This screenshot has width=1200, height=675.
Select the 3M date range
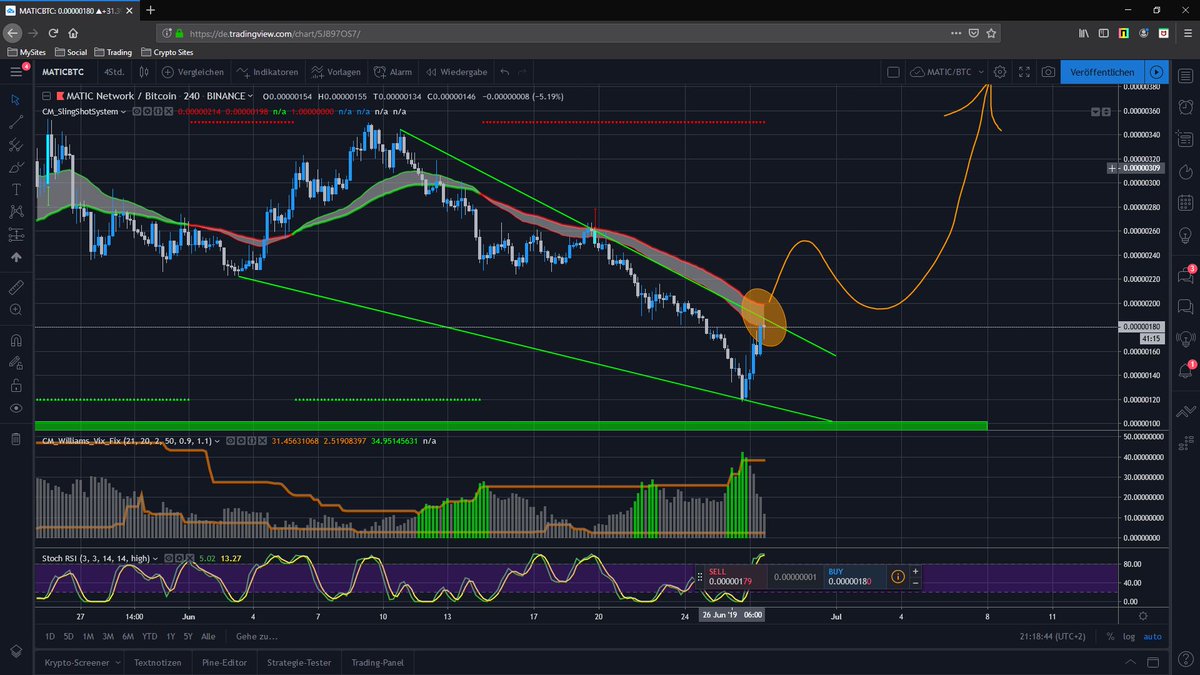tap(107, 636)
